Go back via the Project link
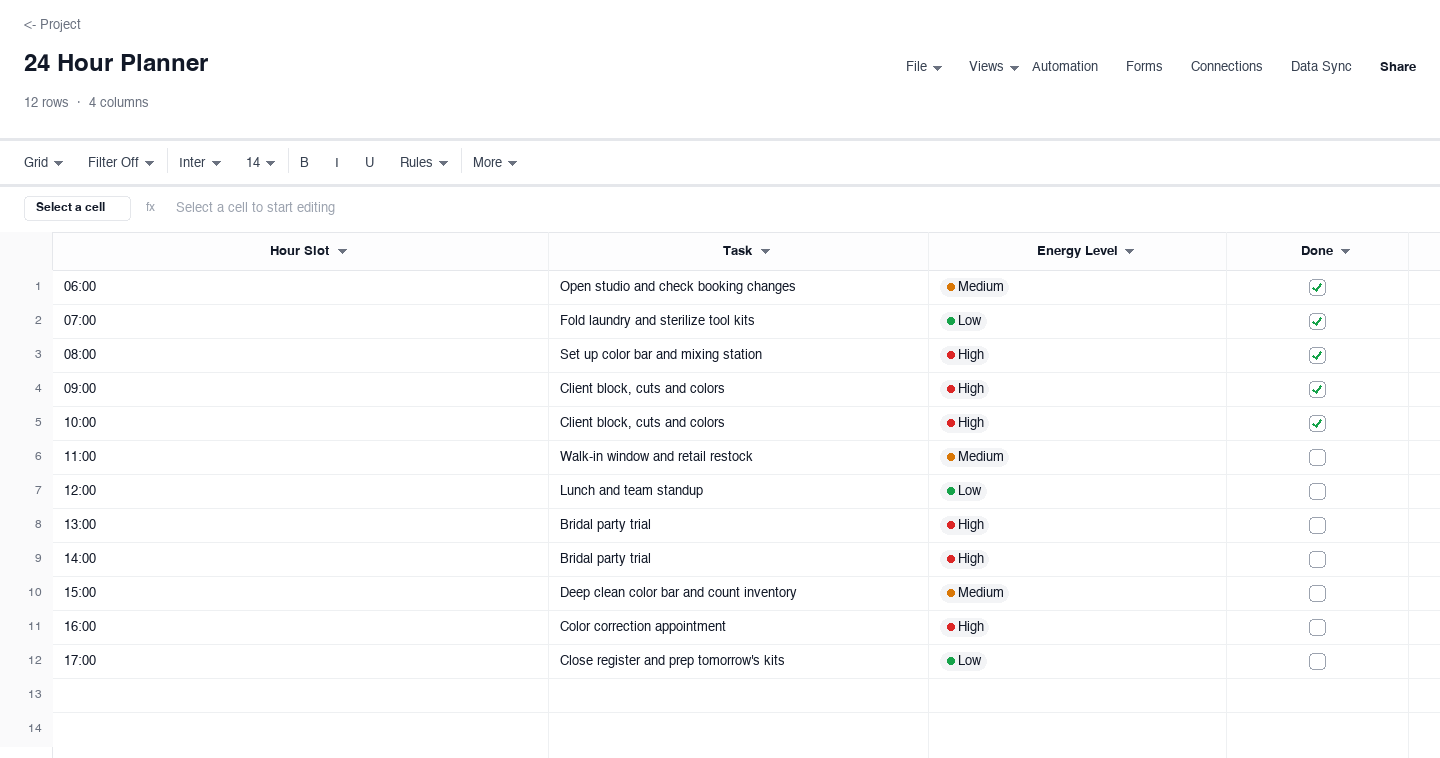Viewport: 1440px width, 758px height. (x=52, y=24)
